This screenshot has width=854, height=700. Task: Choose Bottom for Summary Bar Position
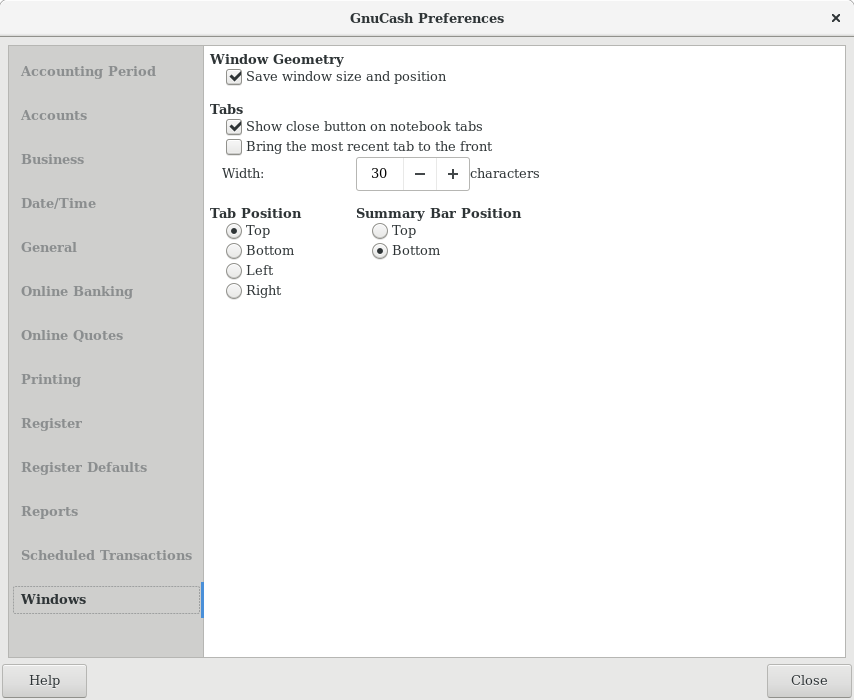pyautogui.click(x=406, y=251)
